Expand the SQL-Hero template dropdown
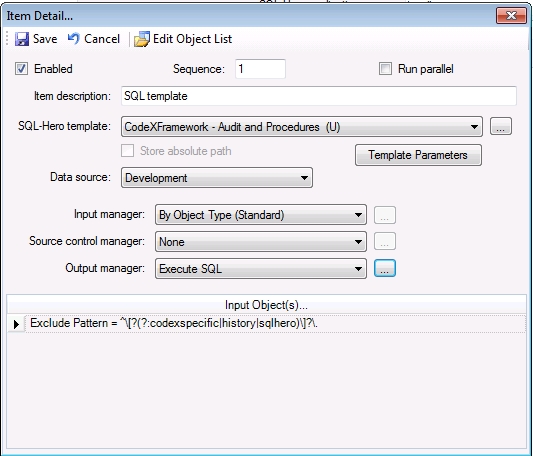This screenshot has width=533, height=456. pos(302,127)
